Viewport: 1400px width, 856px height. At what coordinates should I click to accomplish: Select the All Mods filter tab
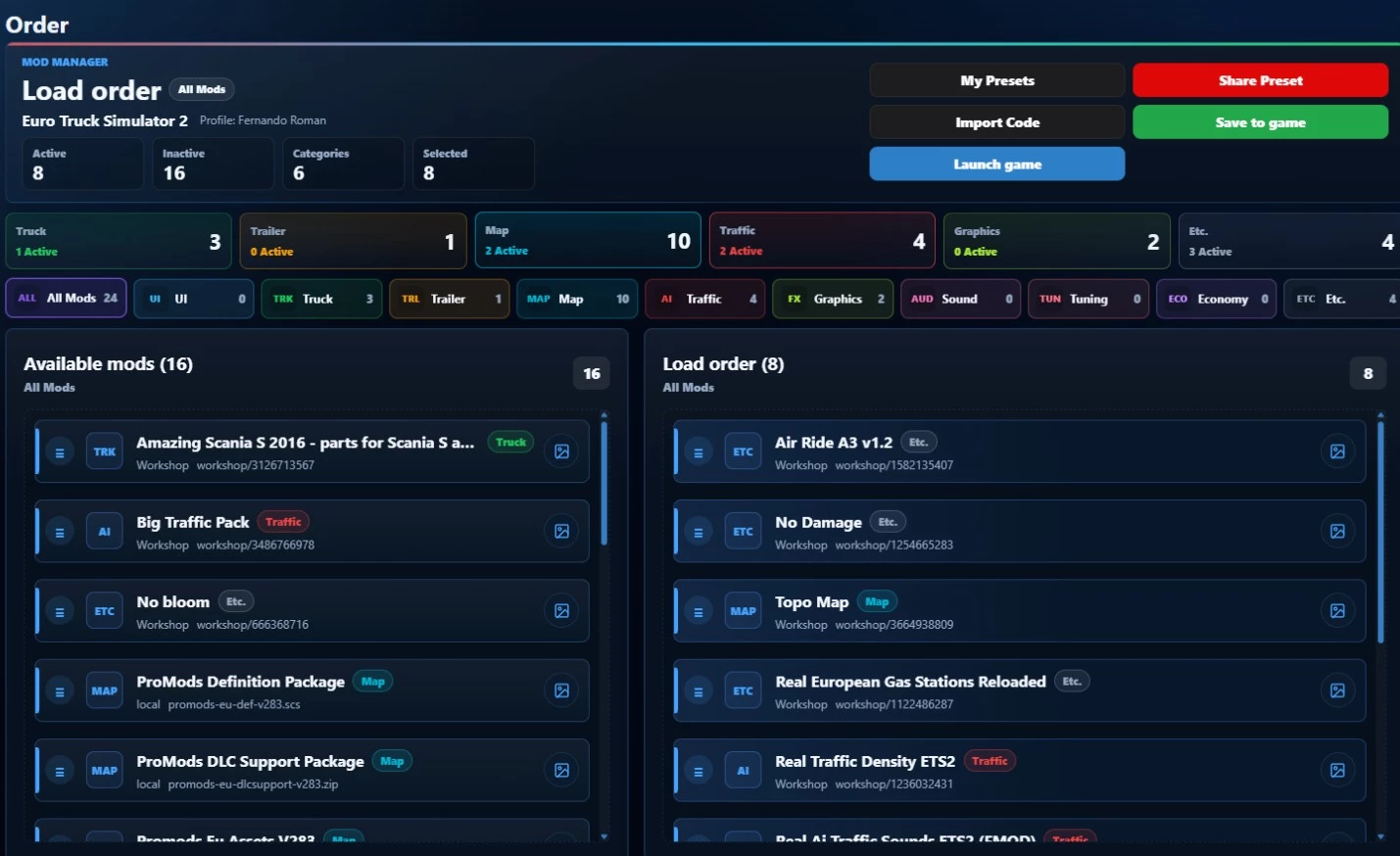click(67, 299)
